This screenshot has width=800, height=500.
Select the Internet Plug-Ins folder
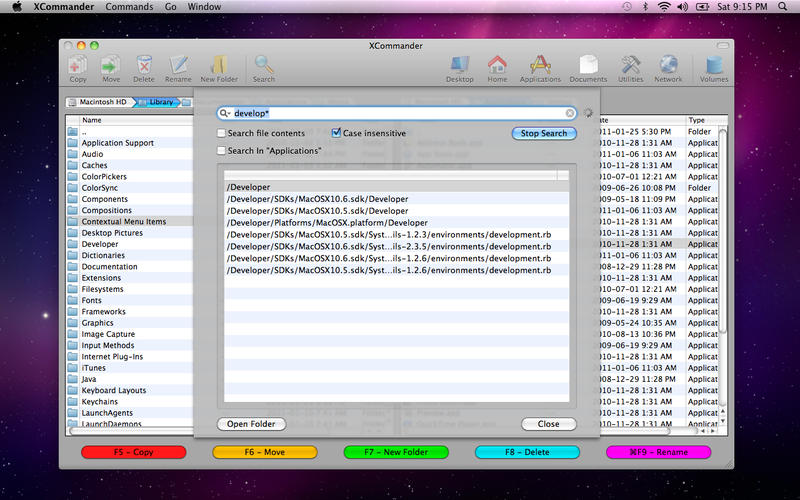point(130,357)
